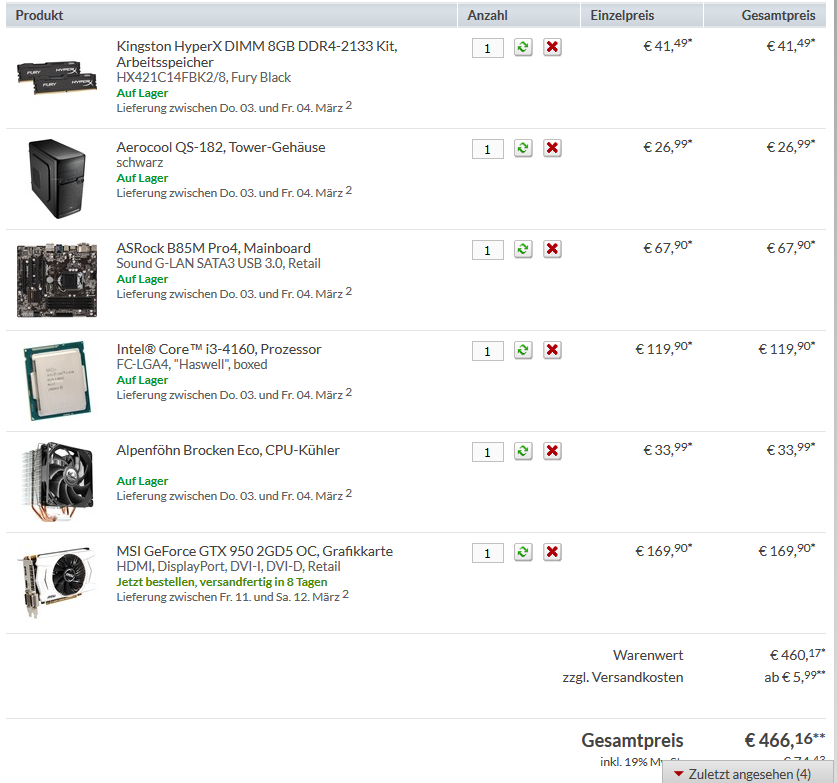Click the final total € 466,16
Screen dimensions: 837x783
785,740
